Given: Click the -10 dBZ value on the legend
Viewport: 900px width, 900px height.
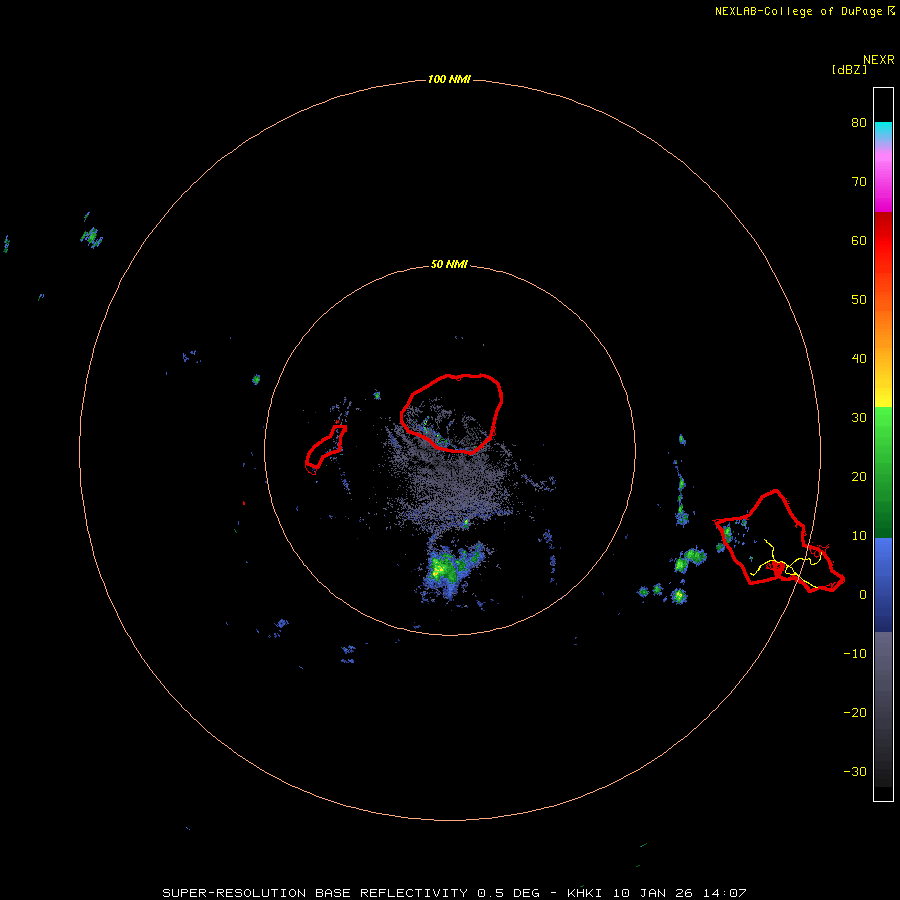Looking at the screenshot, I should pos(855,654).
